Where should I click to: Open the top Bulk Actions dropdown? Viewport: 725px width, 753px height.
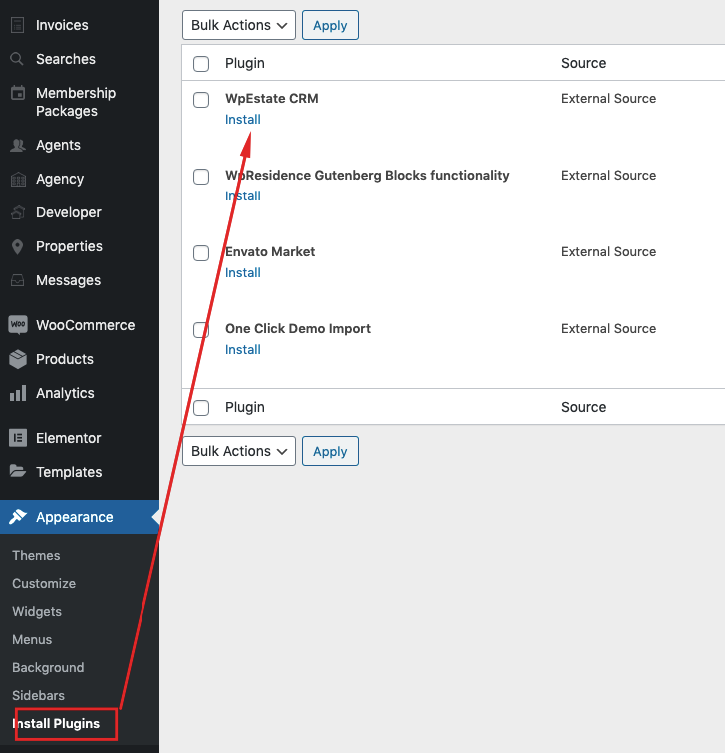239,25
